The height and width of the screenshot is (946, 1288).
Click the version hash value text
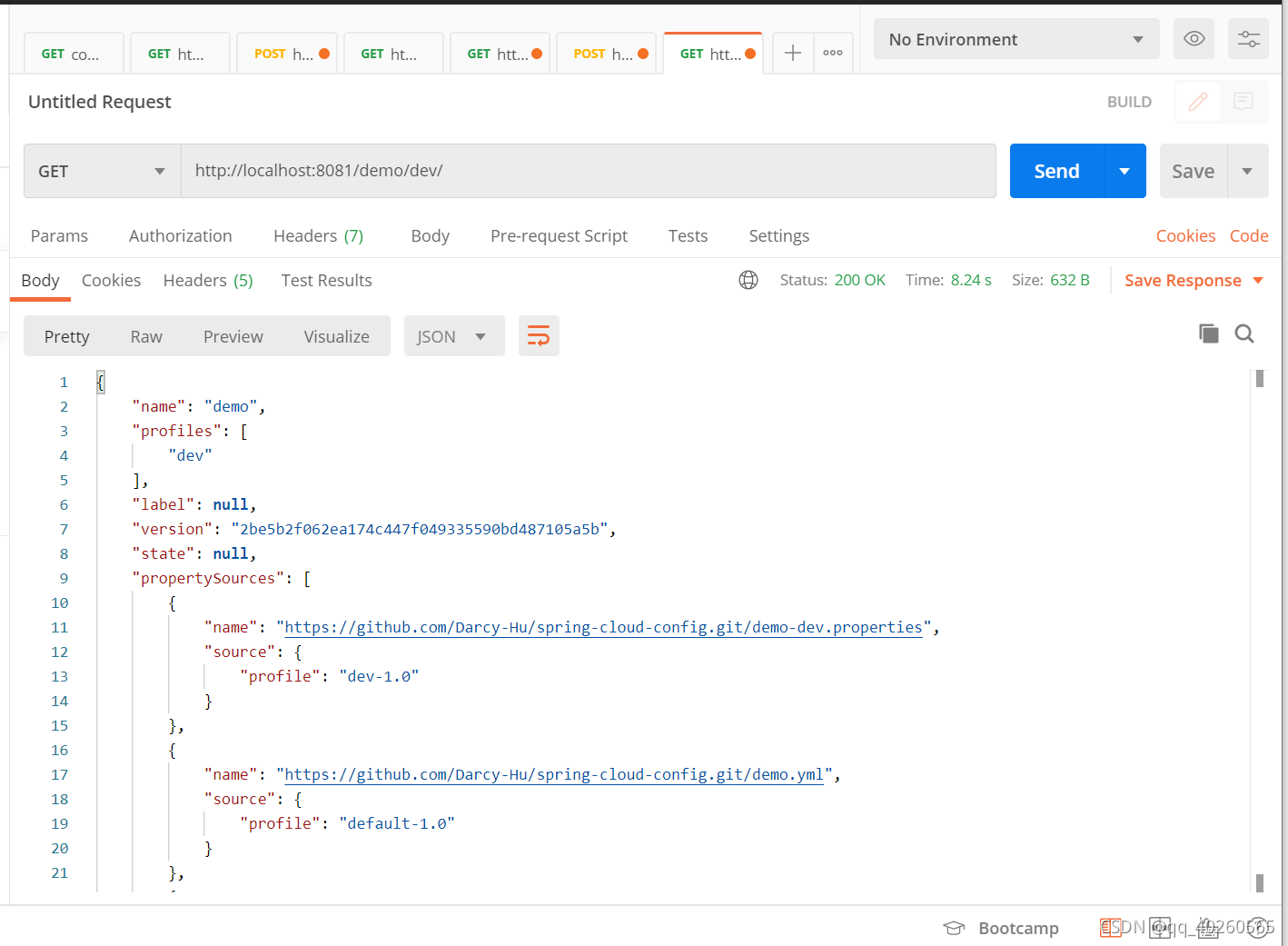pyautogui.click(x=420, y=529)
